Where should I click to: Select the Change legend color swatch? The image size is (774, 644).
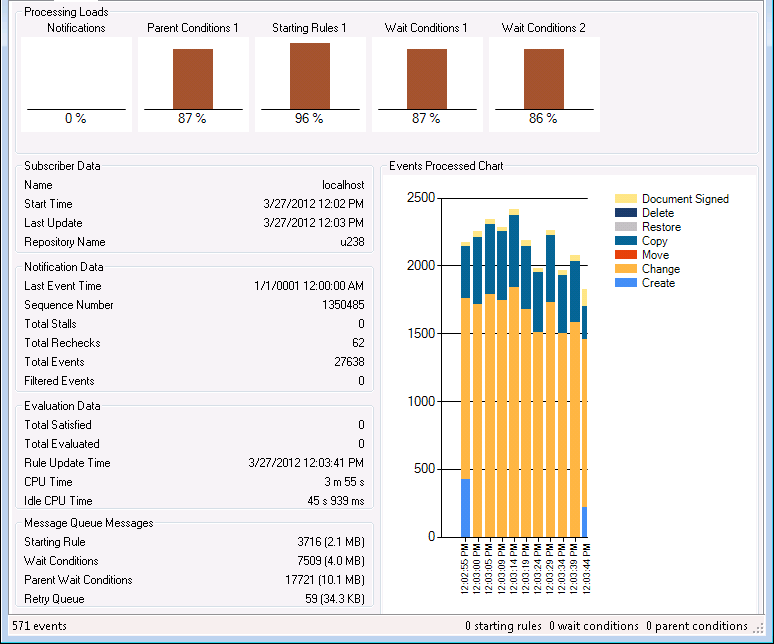click(625, 269)
